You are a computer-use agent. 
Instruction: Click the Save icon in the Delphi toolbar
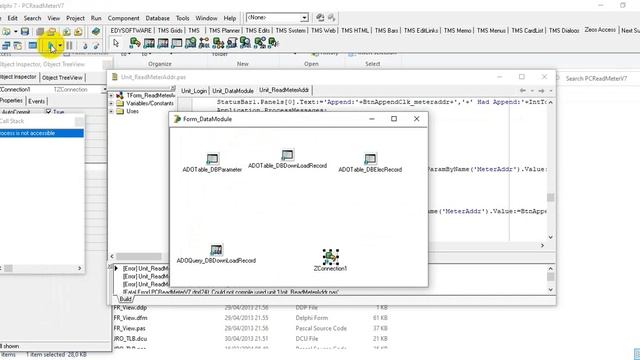pyautogui.click(x=25, y=31)
